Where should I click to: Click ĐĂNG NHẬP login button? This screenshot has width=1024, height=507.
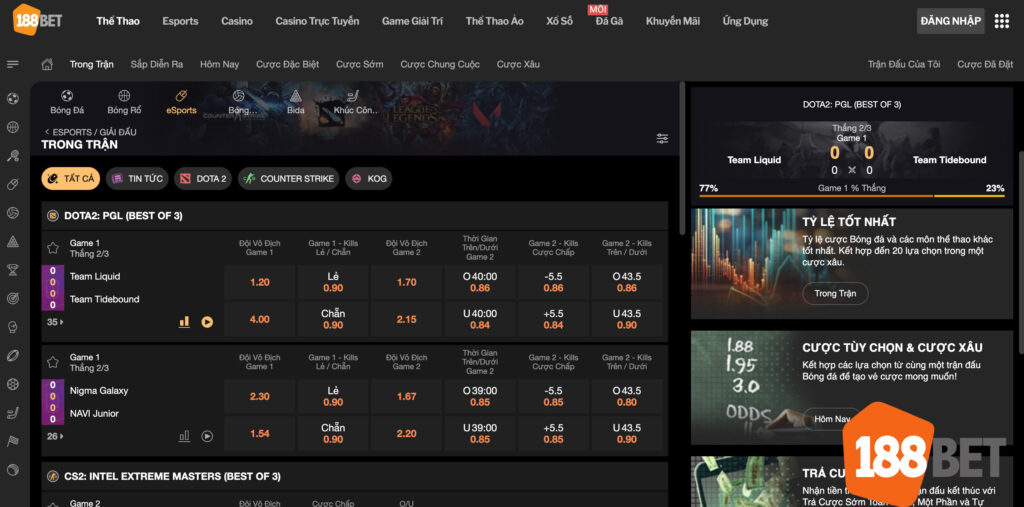pos(951,21)
